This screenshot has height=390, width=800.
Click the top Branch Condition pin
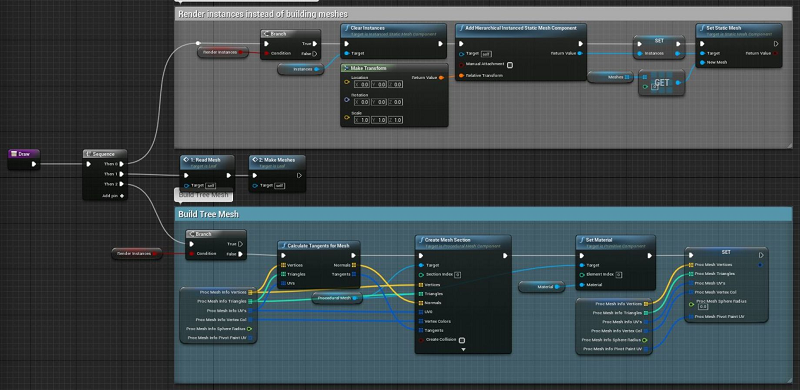click(266, 53)
